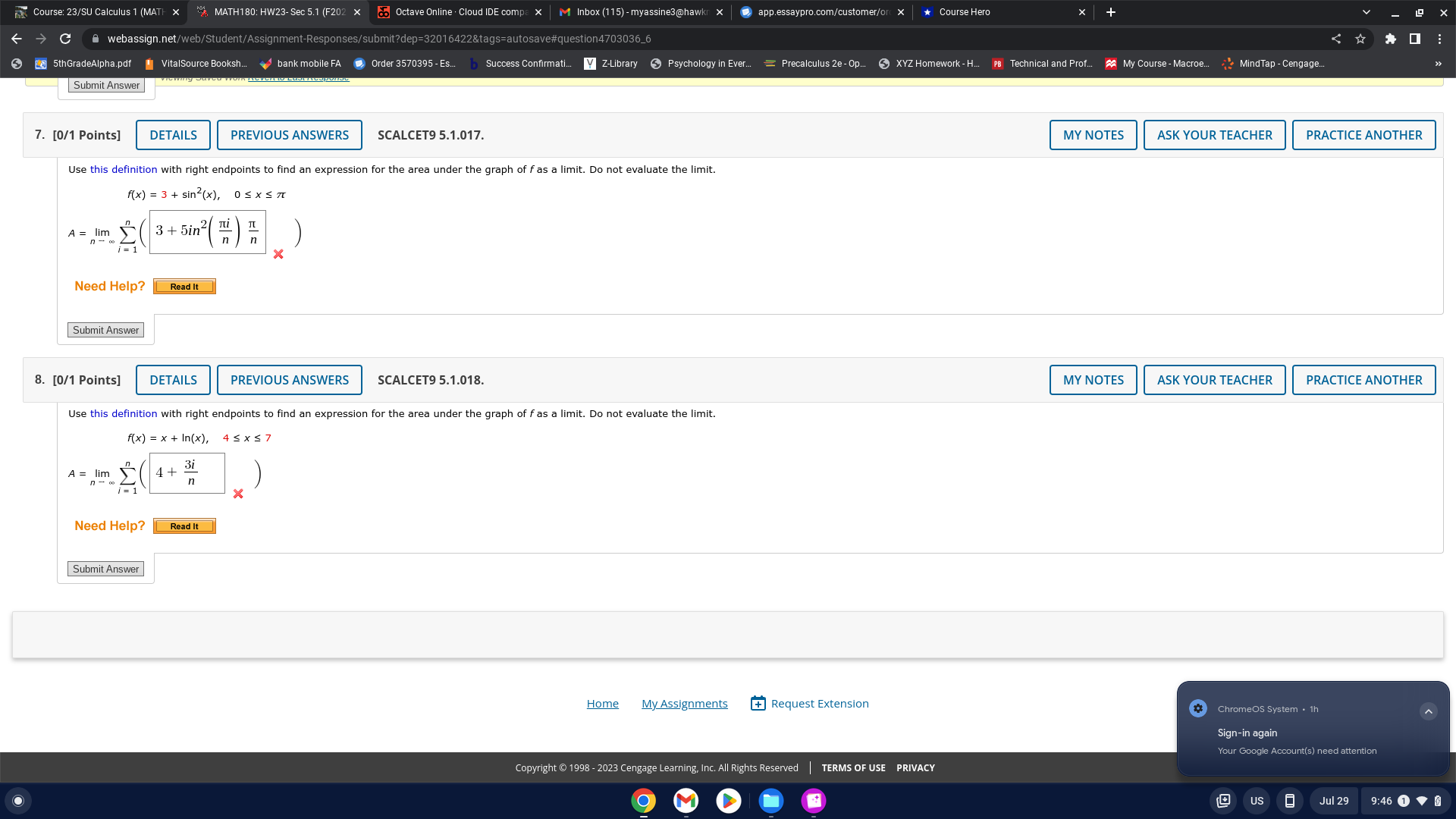
Task: Click the date Jul 29 in the status tray
Action: 1334,801
